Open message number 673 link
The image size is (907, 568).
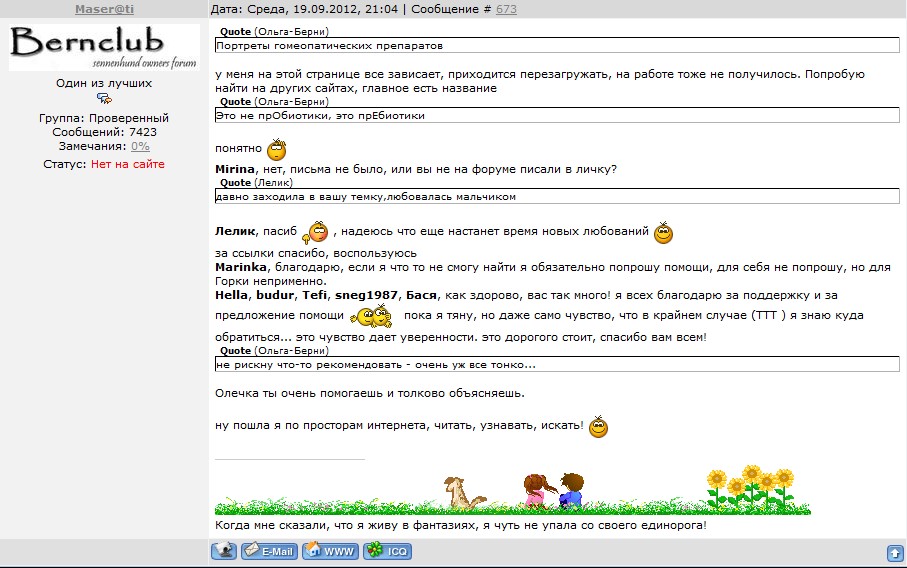tap(506, 9)
